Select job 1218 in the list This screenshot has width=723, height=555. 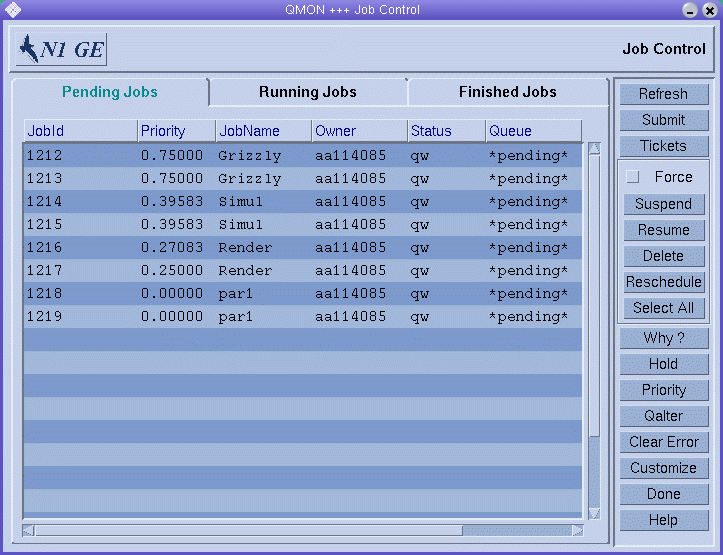pyautogui.click(x=302, y=294)
